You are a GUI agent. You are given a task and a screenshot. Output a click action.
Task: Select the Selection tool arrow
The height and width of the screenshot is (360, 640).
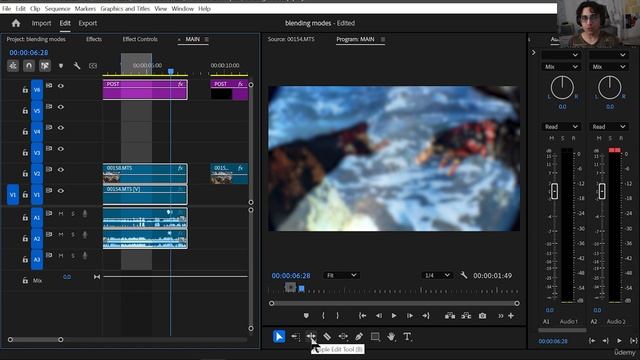(279, 337)
